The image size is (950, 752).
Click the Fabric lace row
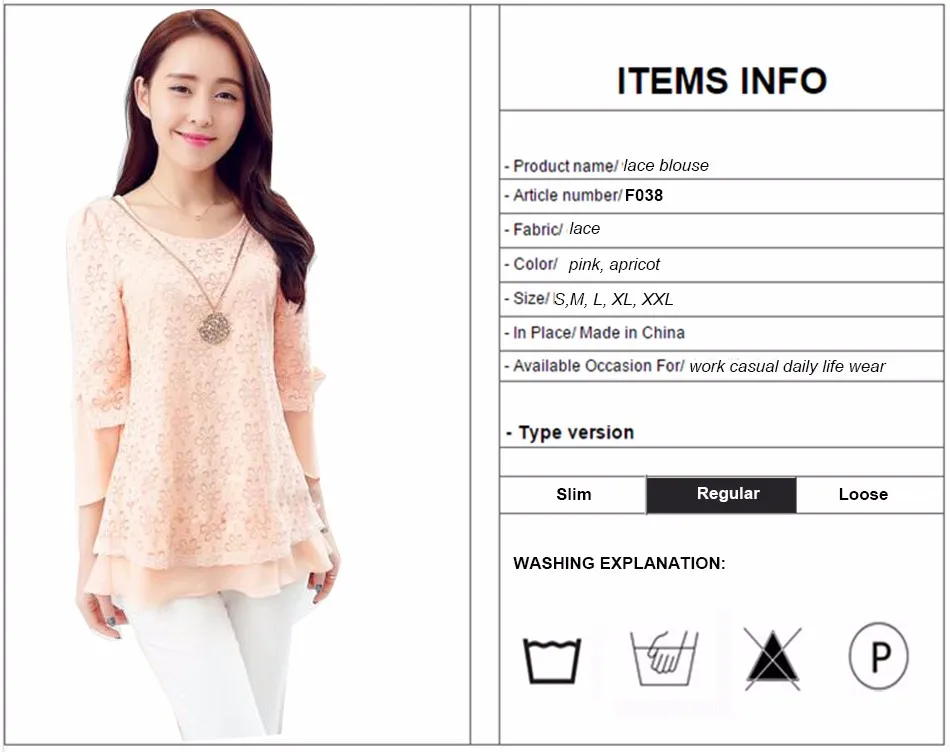[x=722, y=230]
